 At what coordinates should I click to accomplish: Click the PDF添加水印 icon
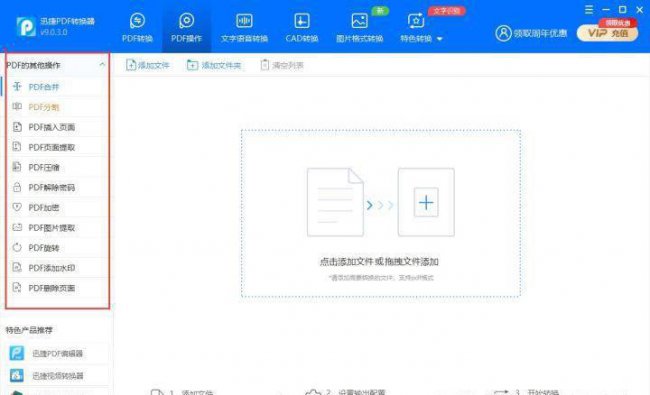coord(17,267)
